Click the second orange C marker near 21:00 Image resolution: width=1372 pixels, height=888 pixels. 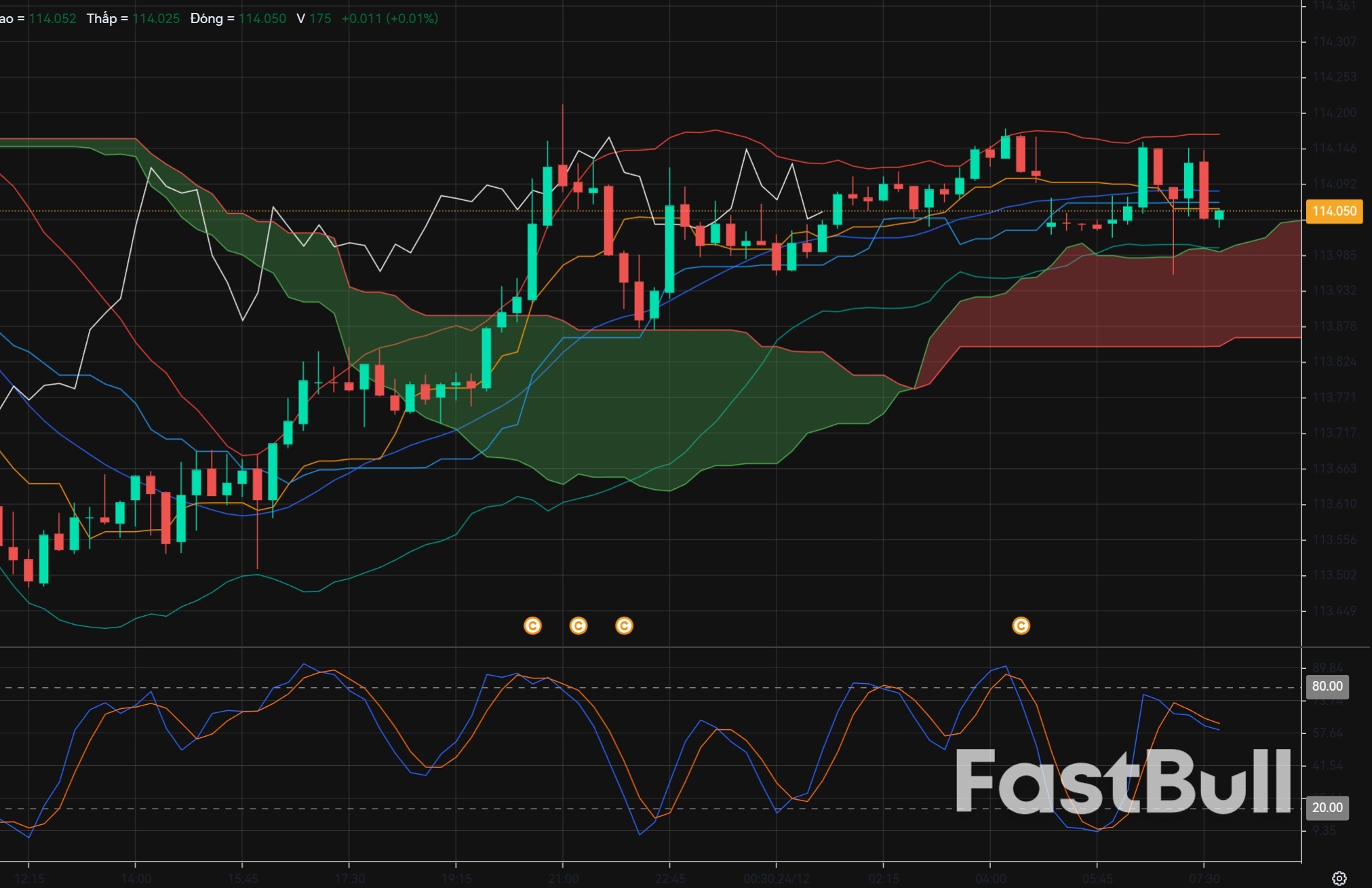pos(578,626)
